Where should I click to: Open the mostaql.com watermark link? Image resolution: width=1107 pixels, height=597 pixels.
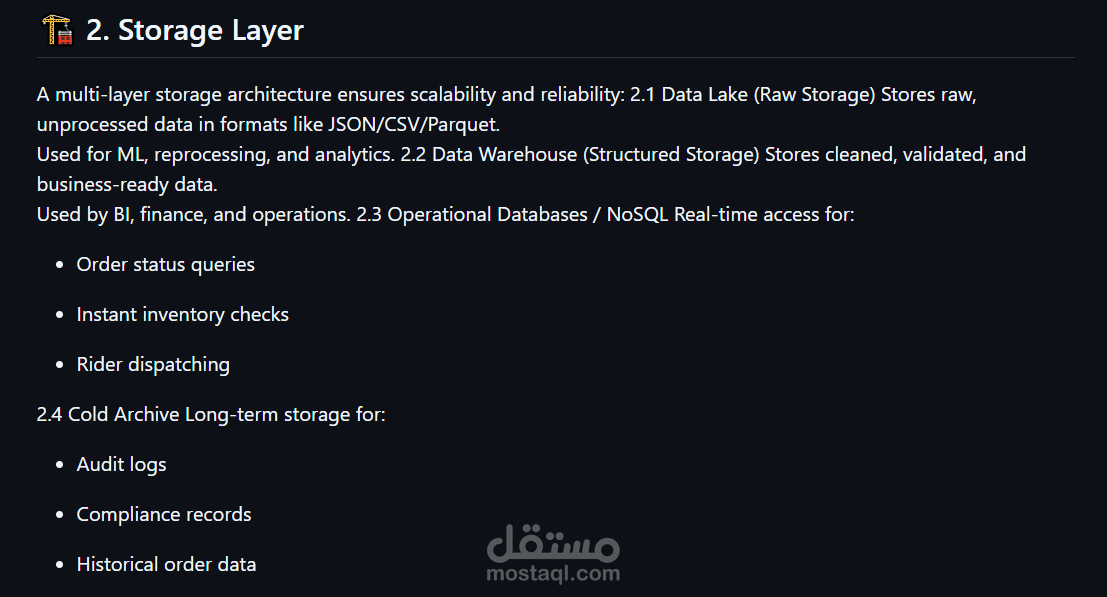(x=553, y=574)
